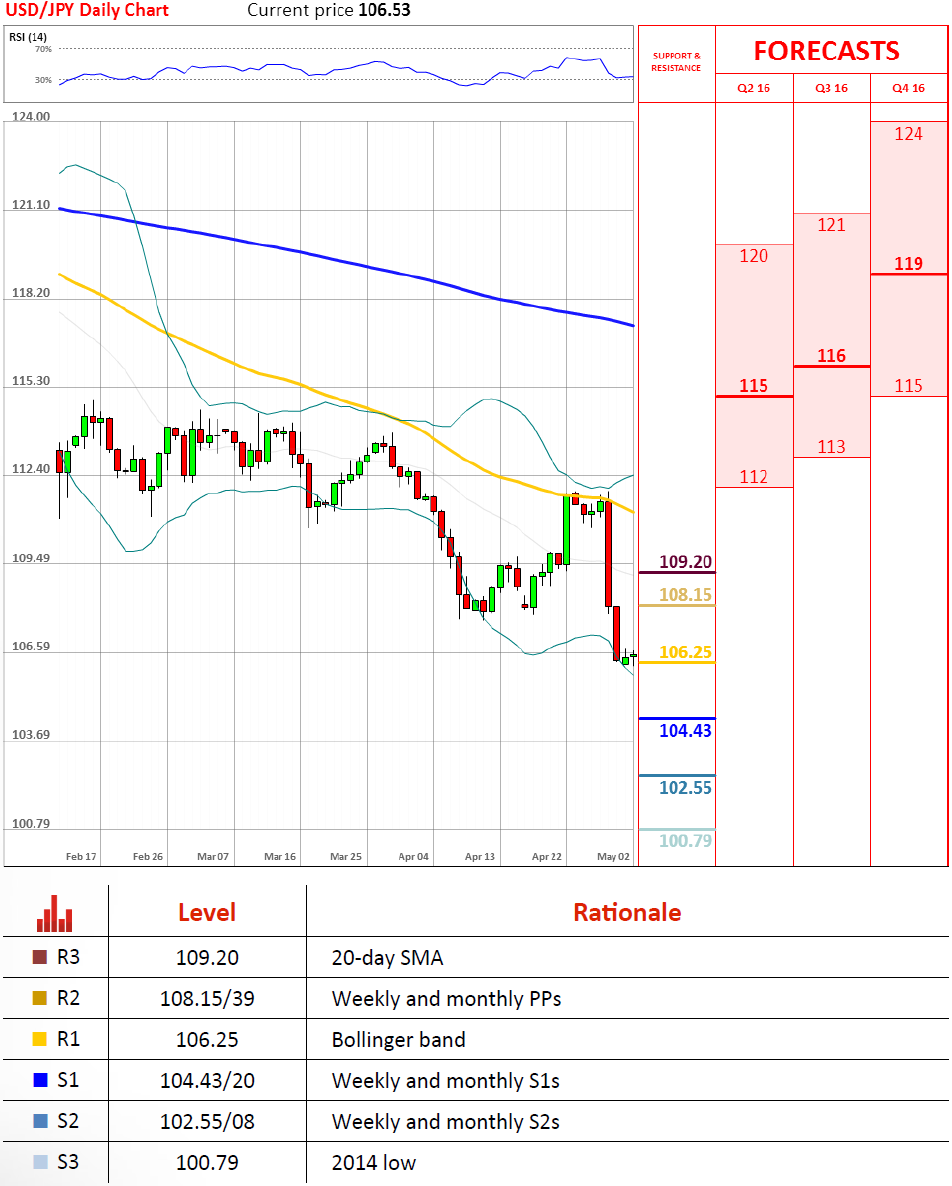This screenshot has height=1186, width=952.
Task: Click the 104.43/20 level cell
Action: 207,1080
